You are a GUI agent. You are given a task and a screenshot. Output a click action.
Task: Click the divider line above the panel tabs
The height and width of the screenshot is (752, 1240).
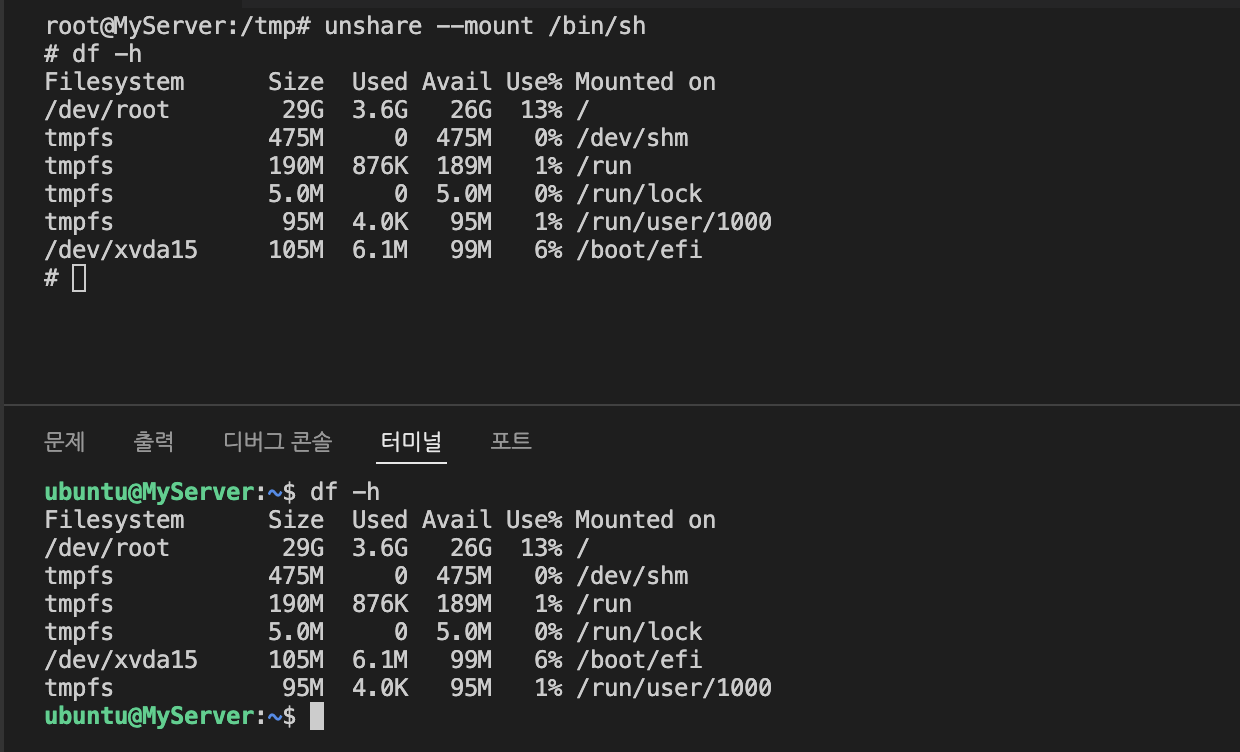[x=622, y=404]
